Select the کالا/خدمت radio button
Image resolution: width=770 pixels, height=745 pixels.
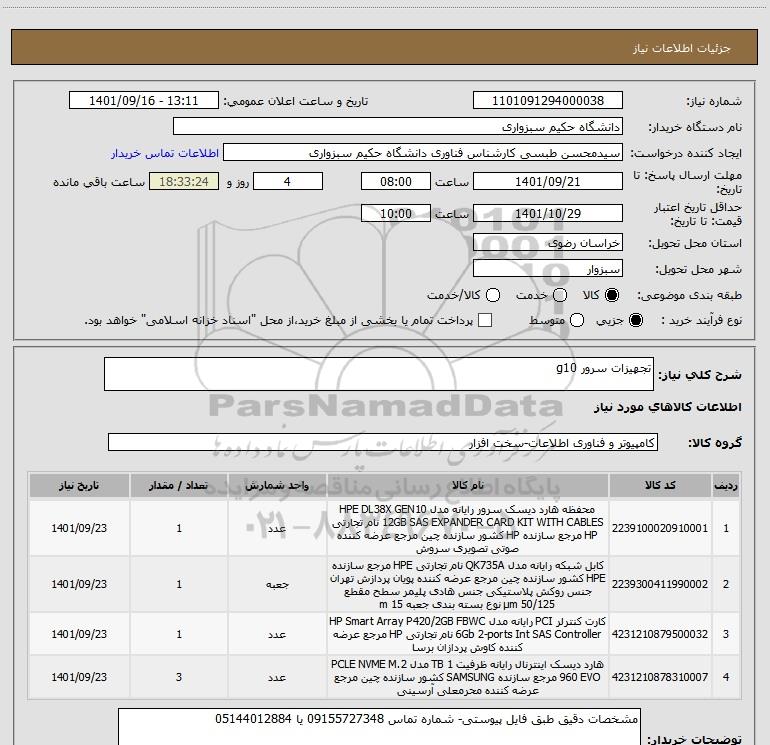pos(493,295)
